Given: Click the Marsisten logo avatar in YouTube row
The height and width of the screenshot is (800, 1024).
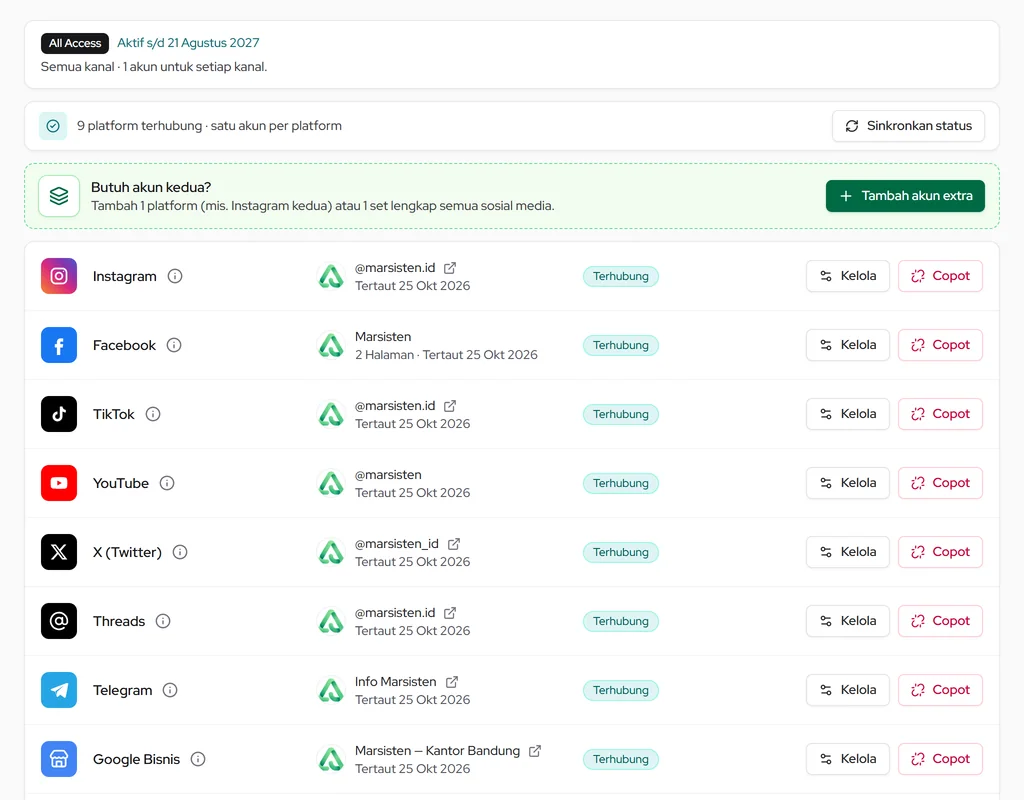Looking at the screenshot, I should point(331,483).
